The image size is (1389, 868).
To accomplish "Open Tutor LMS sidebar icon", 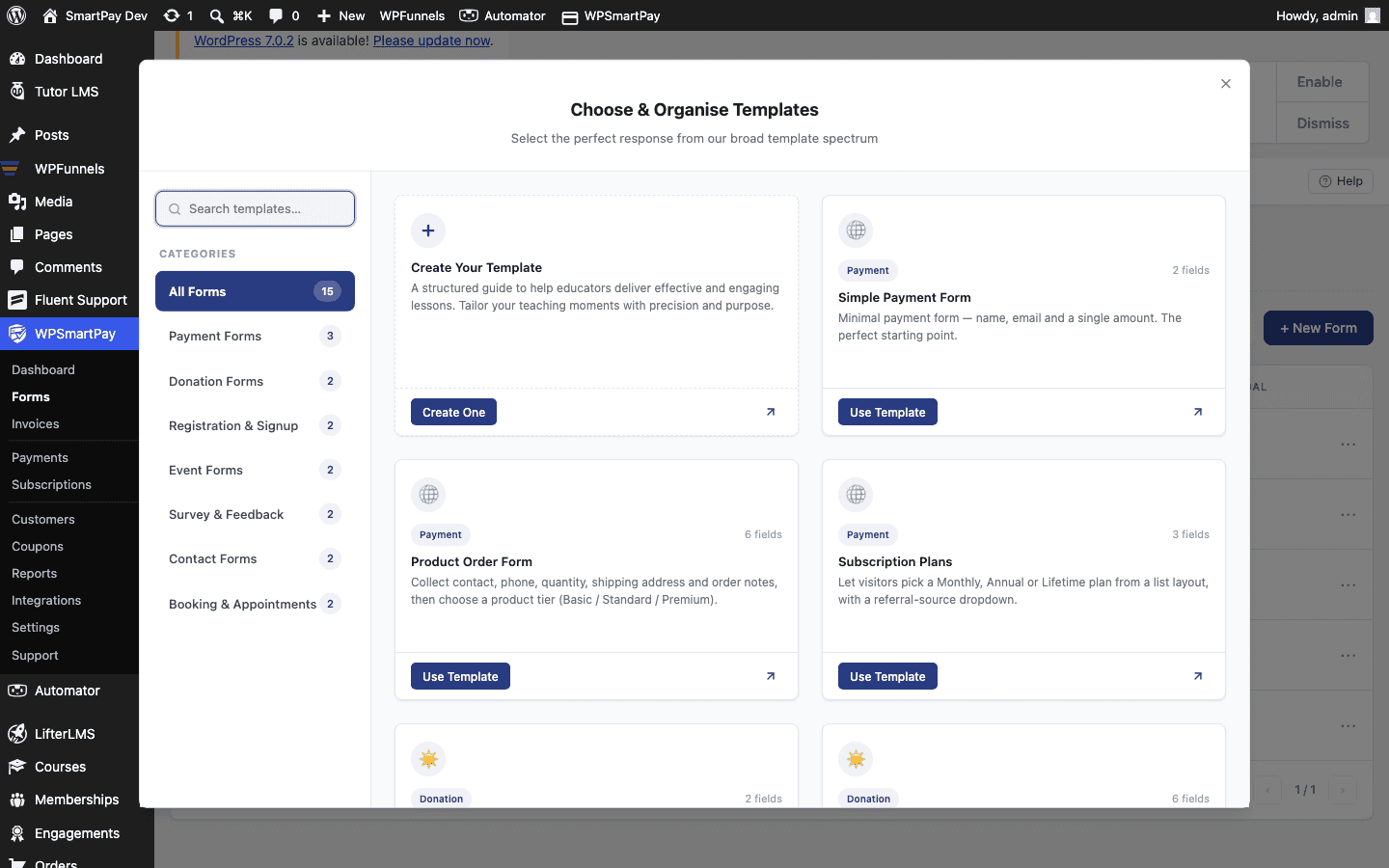I will tap(17, 92).
